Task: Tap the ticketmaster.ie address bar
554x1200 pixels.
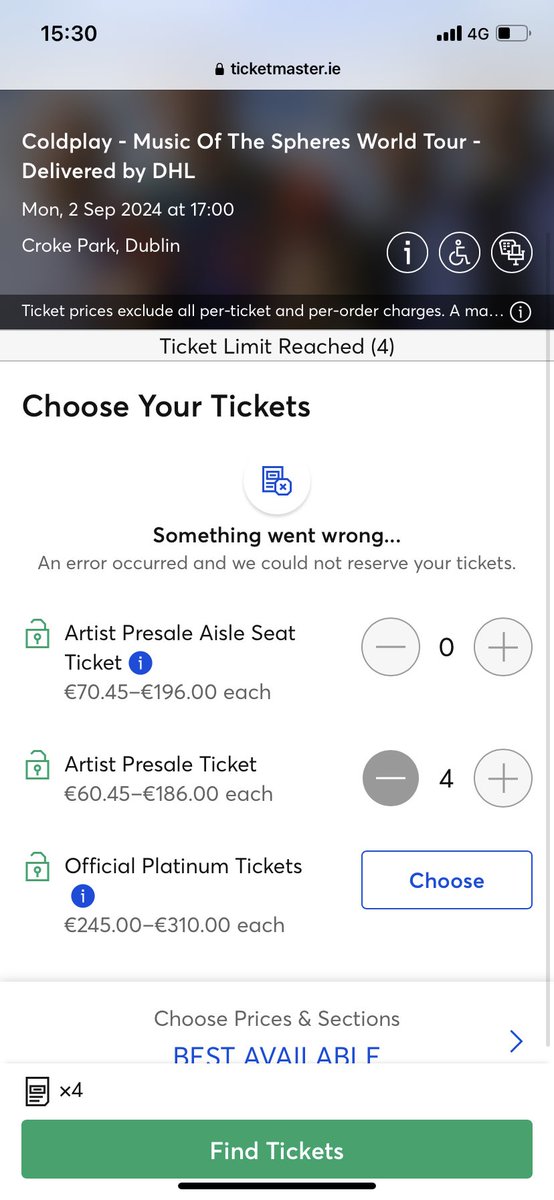Action: [277, 71]
